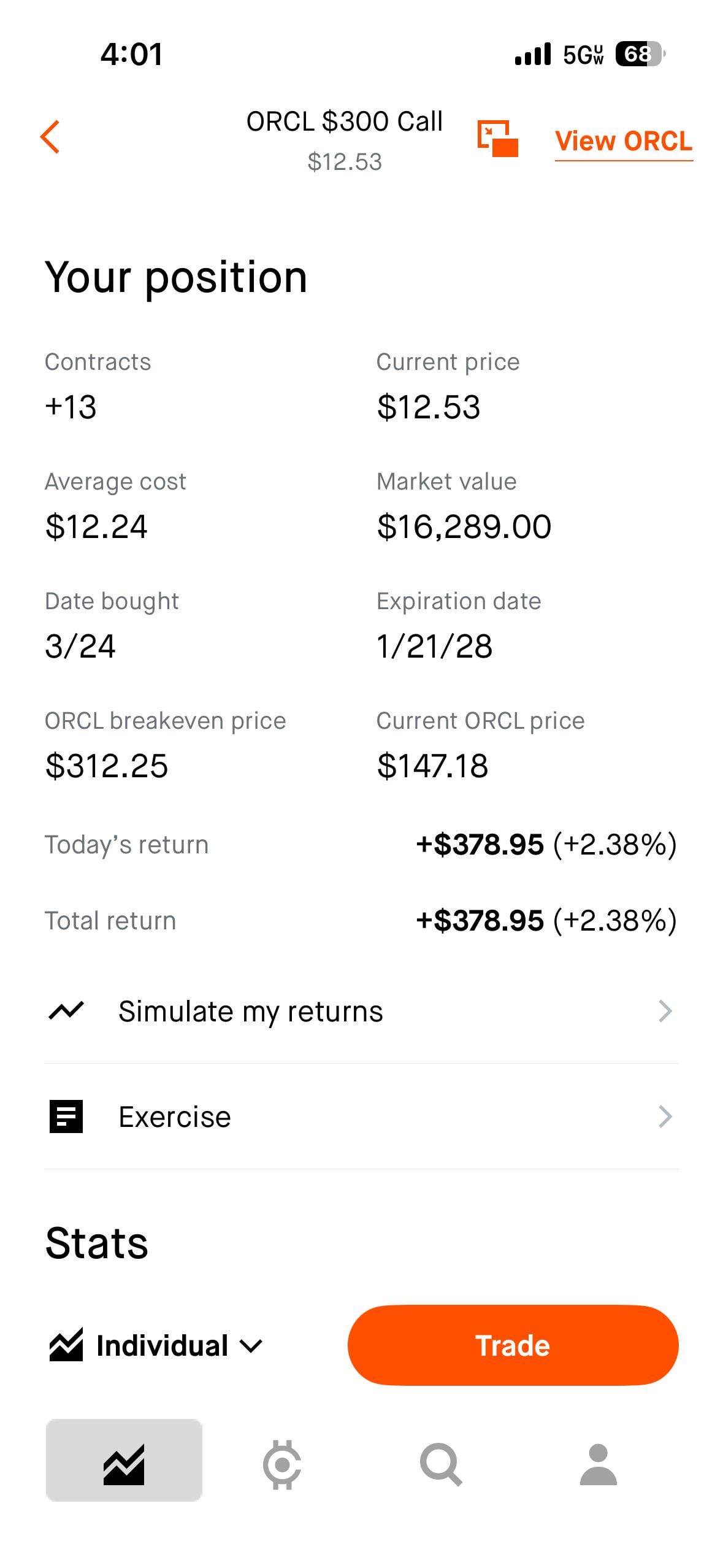723x1568 pixels.
Task: Tap the Simulate my returns trend icon
Action: (x=66, y=1010)
